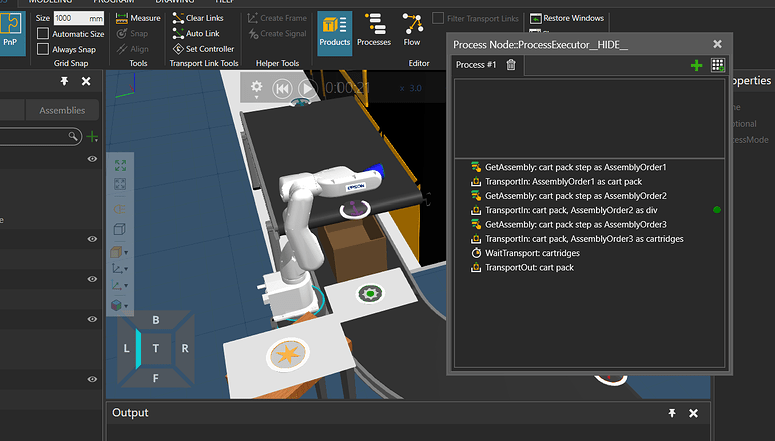This screenshot has width=775, height=441.
Task: Click Create Signal helper tool
Action: (x=277, y=34)
